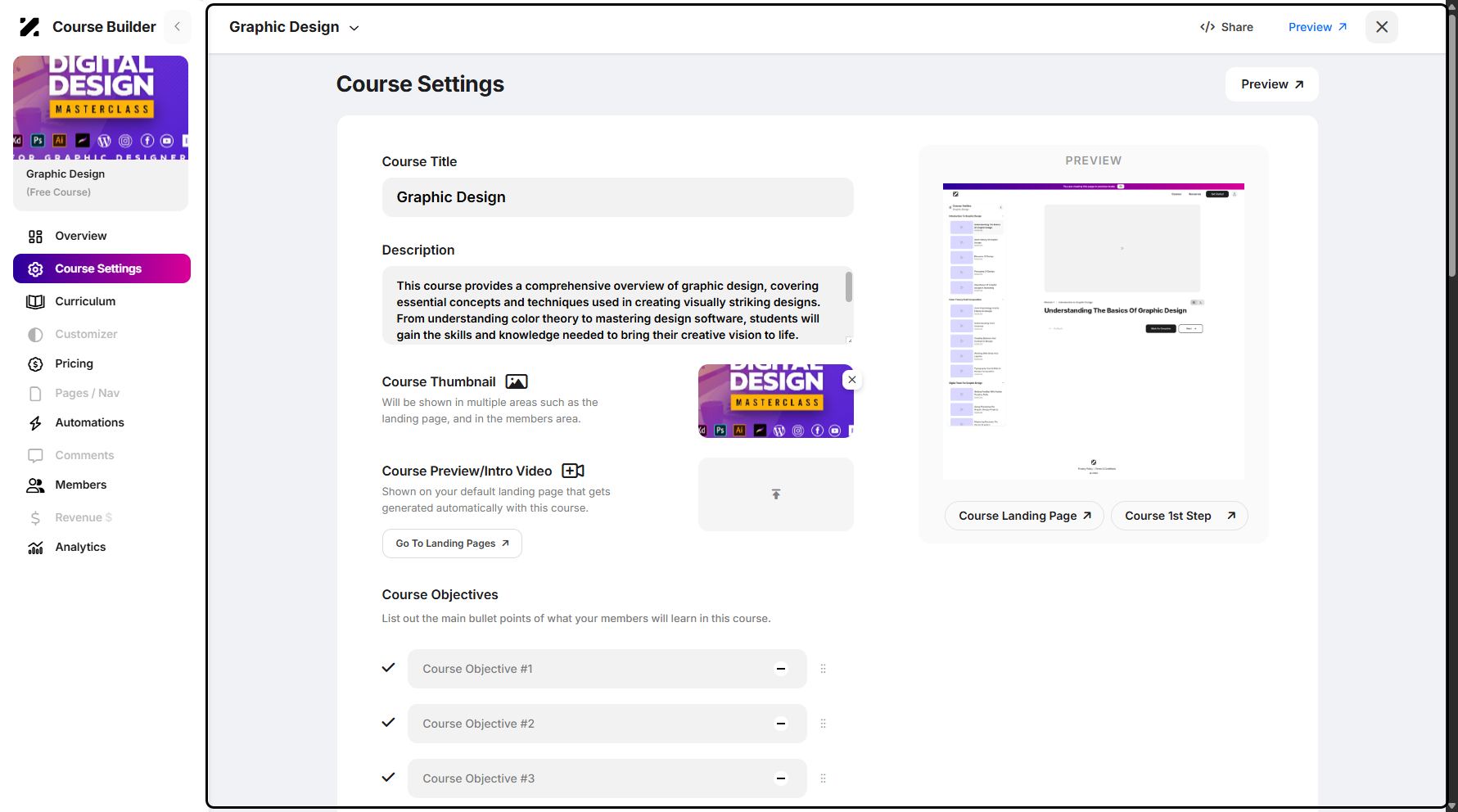
Task: Click the Customizer half-circle icon
Action: [x=35, y=335]
